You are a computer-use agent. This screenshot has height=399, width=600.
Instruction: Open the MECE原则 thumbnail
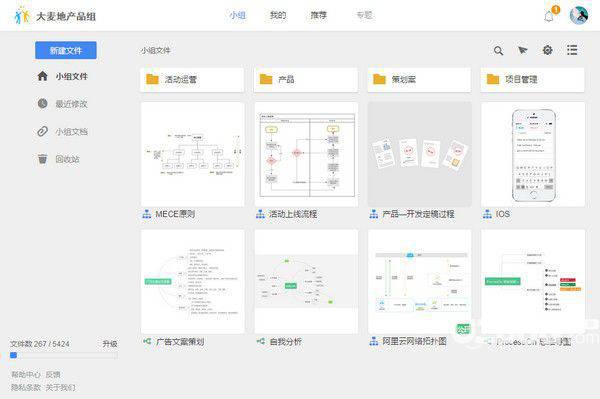(x=192, y=154)
